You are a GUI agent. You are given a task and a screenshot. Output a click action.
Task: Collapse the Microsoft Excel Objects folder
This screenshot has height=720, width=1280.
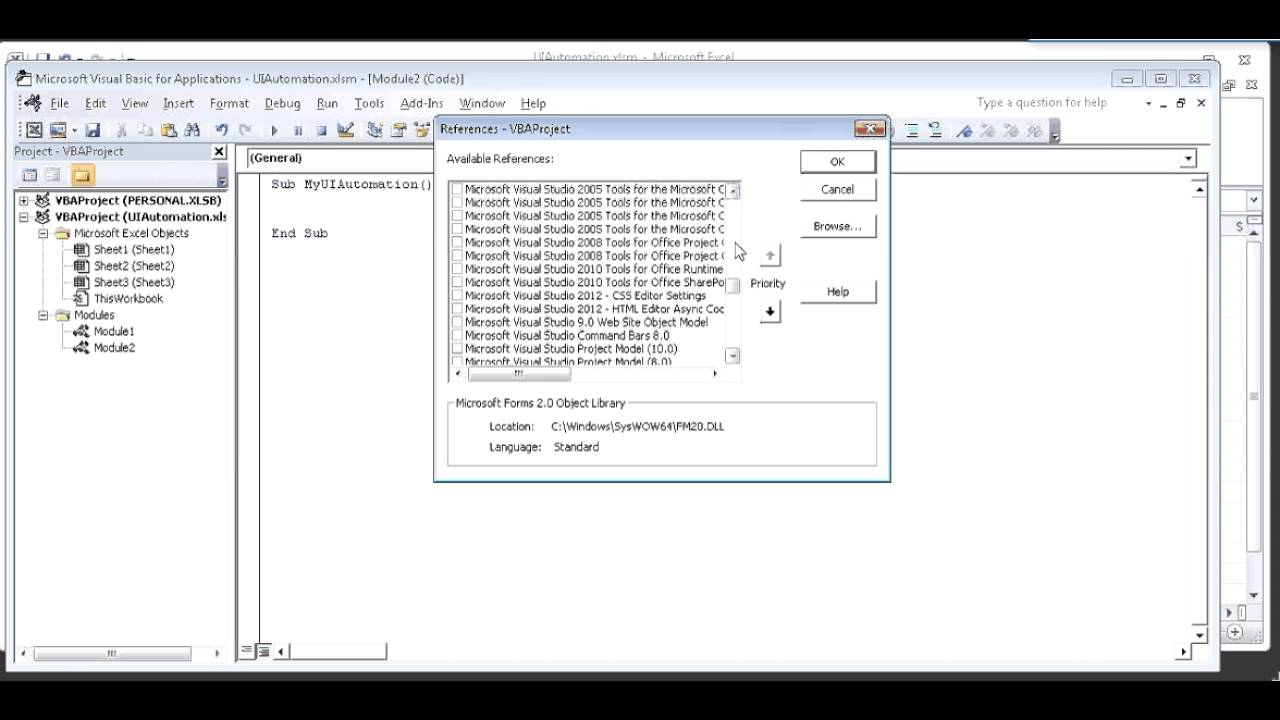(x=43, y=233)
